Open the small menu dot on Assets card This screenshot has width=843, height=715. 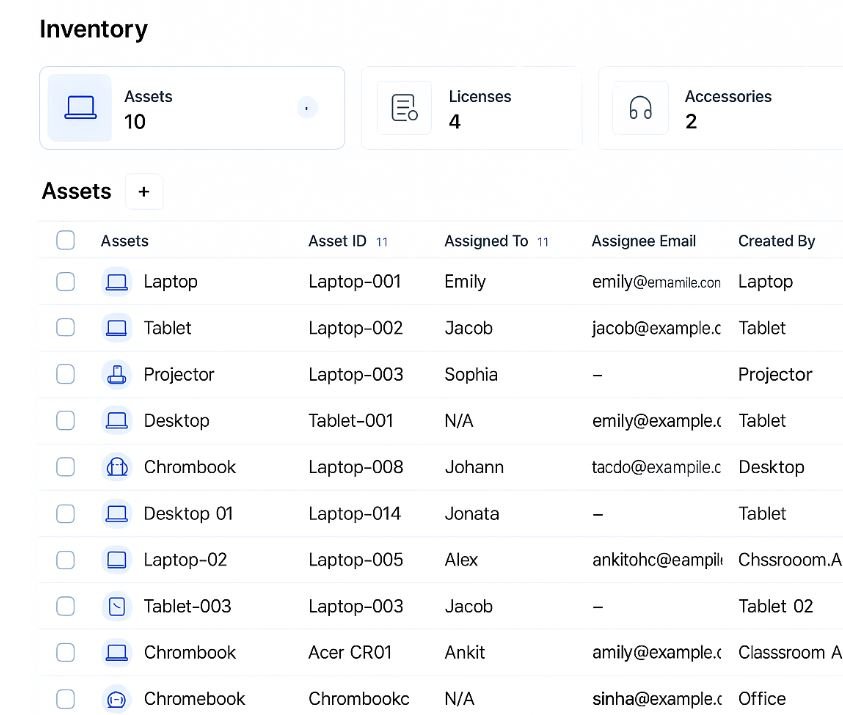(307, 108)
